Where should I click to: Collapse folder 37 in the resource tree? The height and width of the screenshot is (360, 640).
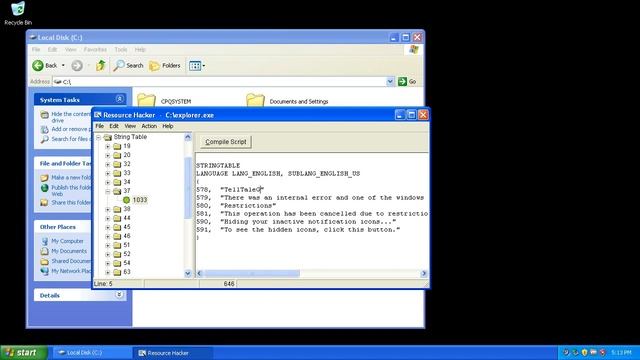107,191
